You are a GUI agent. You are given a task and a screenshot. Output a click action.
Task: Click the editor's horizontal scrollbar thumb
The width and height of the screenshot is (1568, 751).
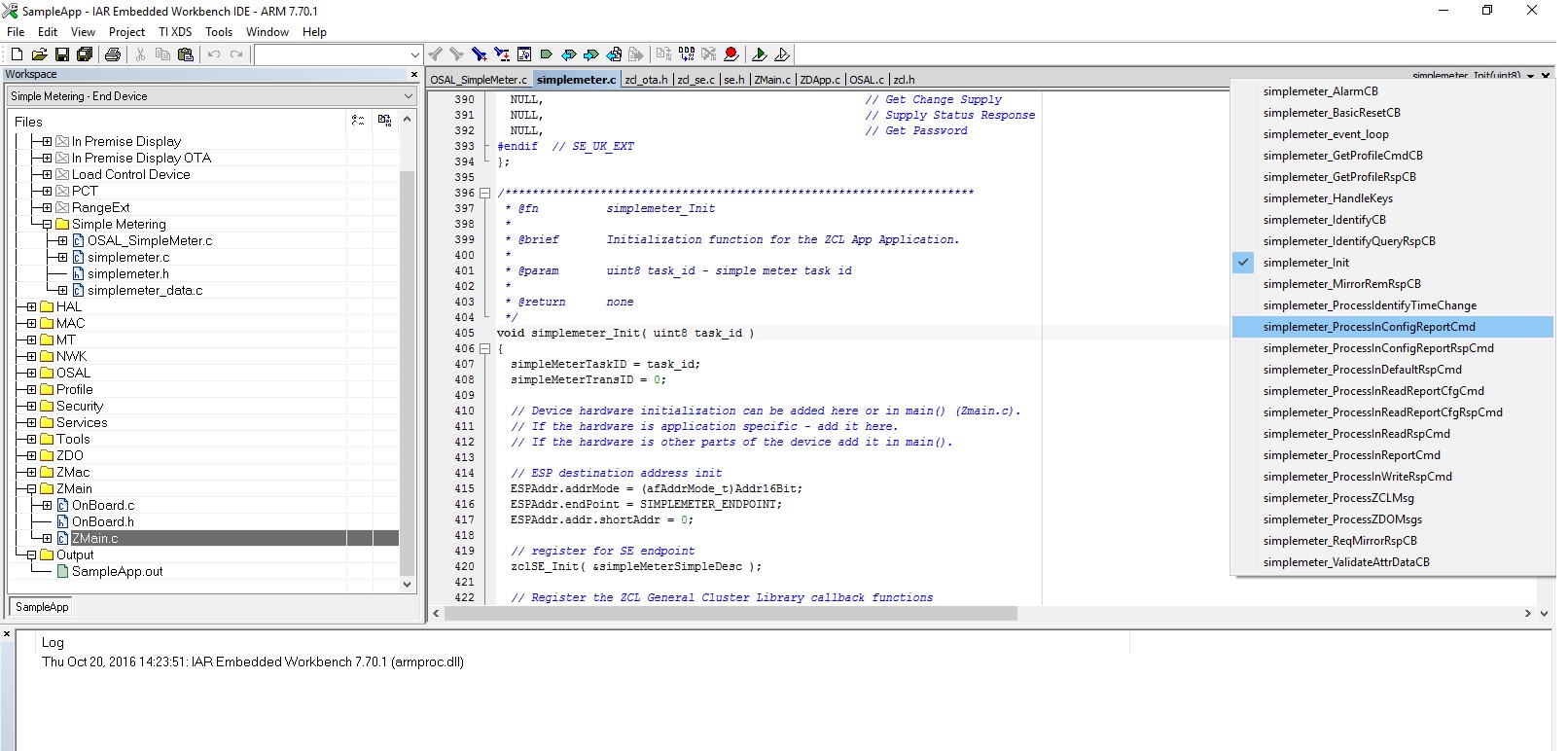730,614
